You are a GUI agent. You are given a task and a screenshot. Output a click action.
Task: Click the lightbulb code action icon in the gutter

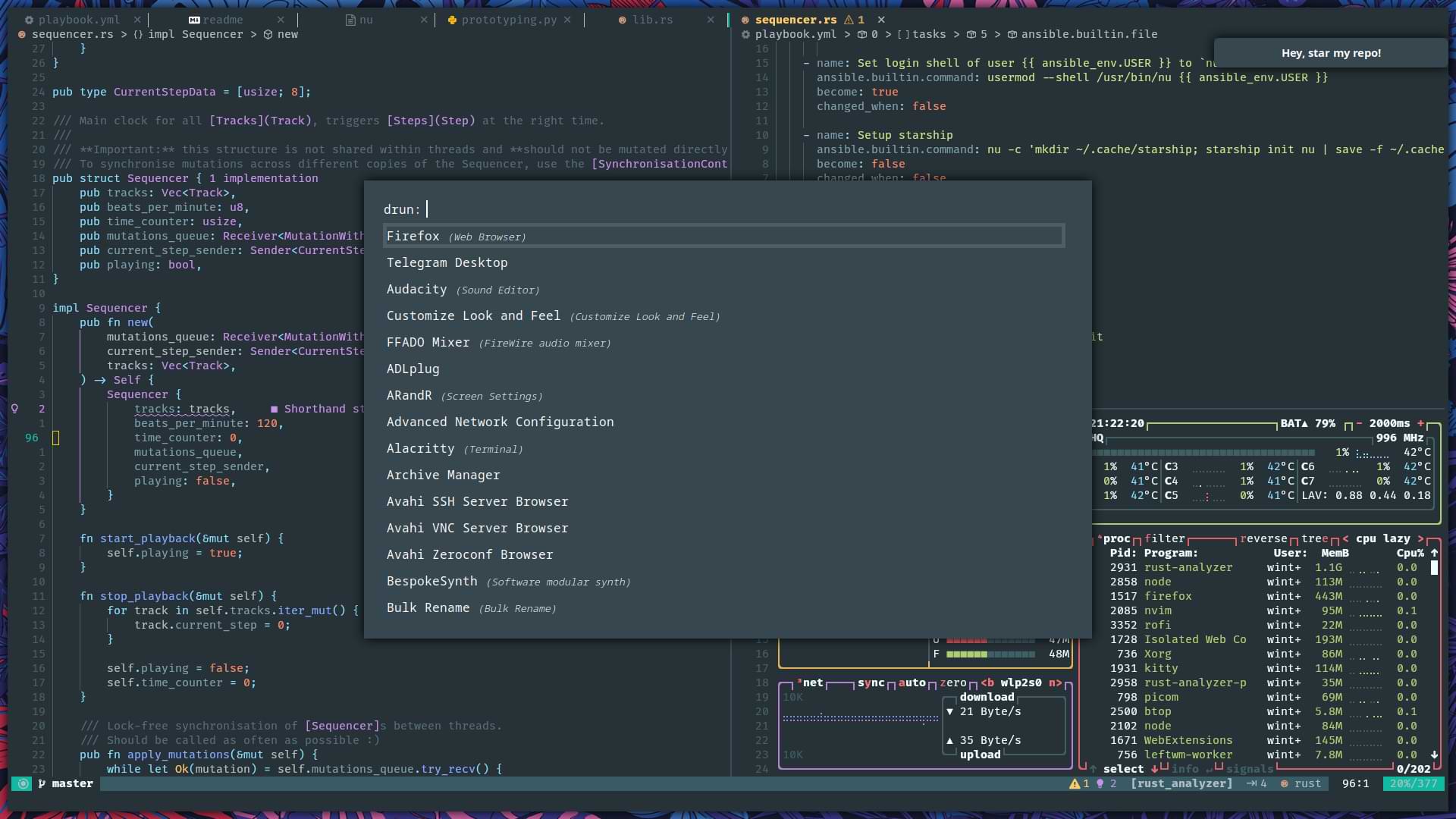coord(14,409)
